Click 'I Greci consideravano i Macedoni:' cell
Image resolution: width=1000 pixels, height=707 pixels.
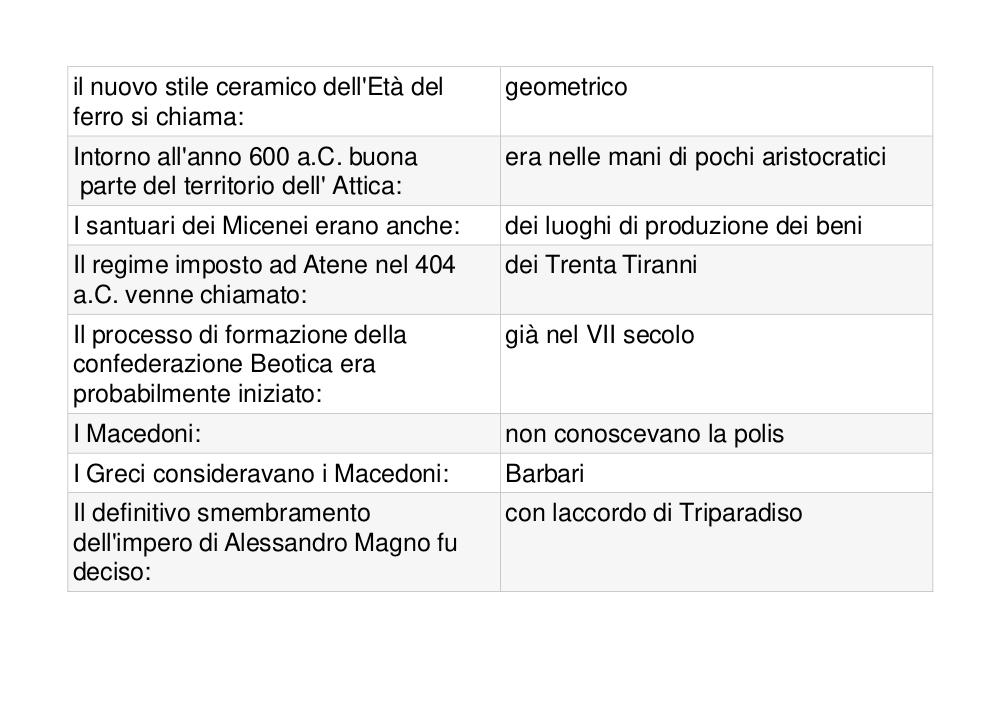(x=284, y=473)
